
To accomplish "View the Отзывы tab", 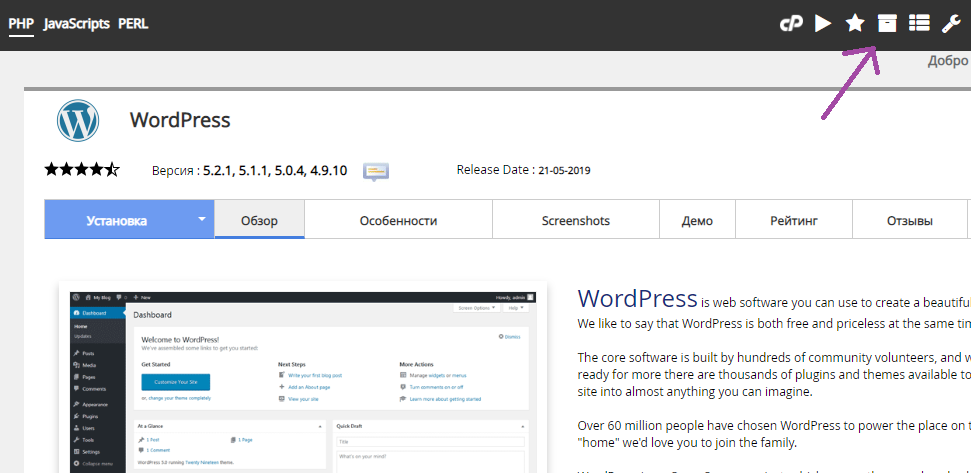I will (909, 220).
